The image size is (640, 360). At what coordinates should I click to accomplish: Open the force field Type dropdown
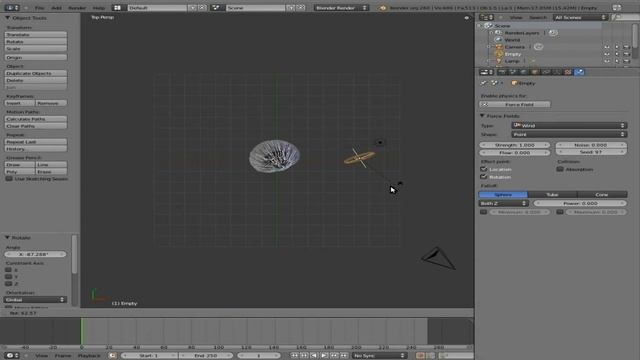tap(569, 125)
